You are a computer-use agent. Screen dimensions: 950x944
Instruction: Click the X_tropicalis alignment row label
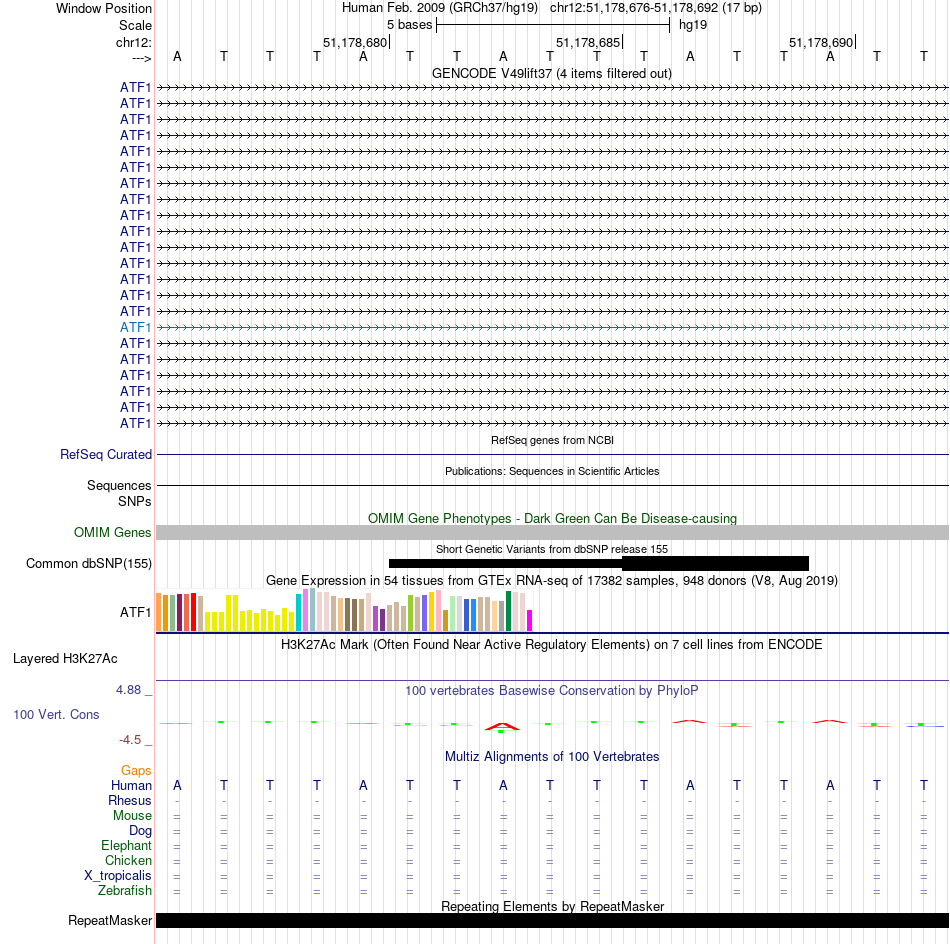(118, 876)
